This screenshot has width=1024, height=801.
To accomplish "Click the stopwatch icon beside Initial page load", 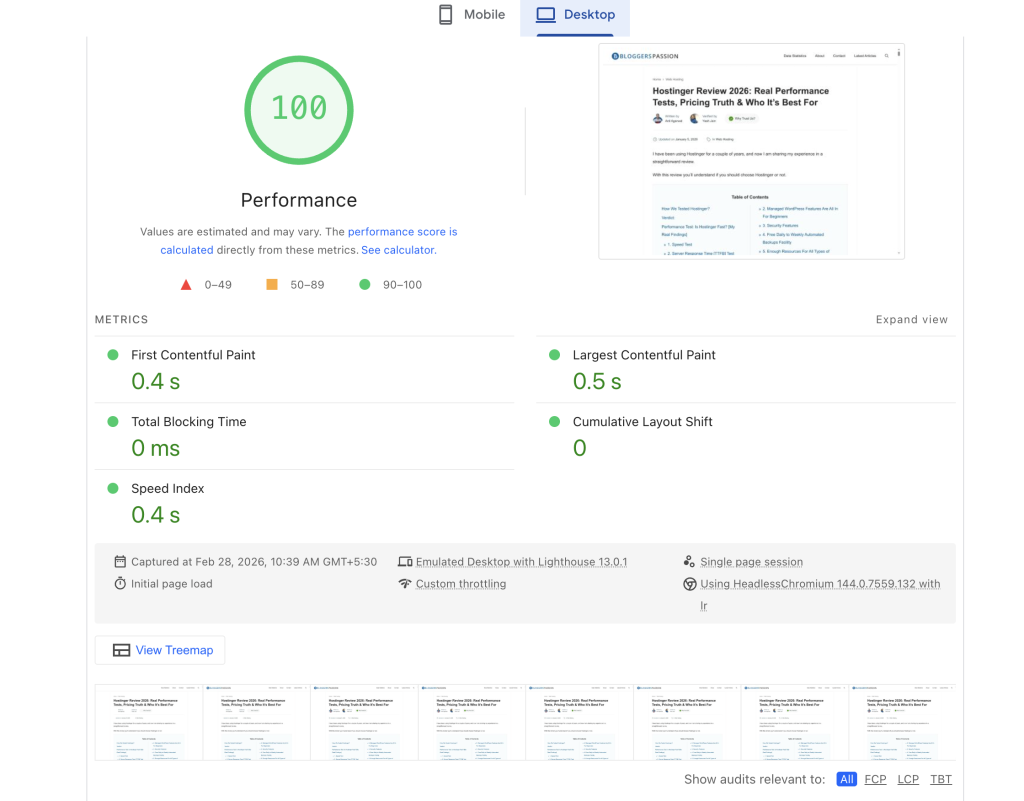I will coord(120,584).
